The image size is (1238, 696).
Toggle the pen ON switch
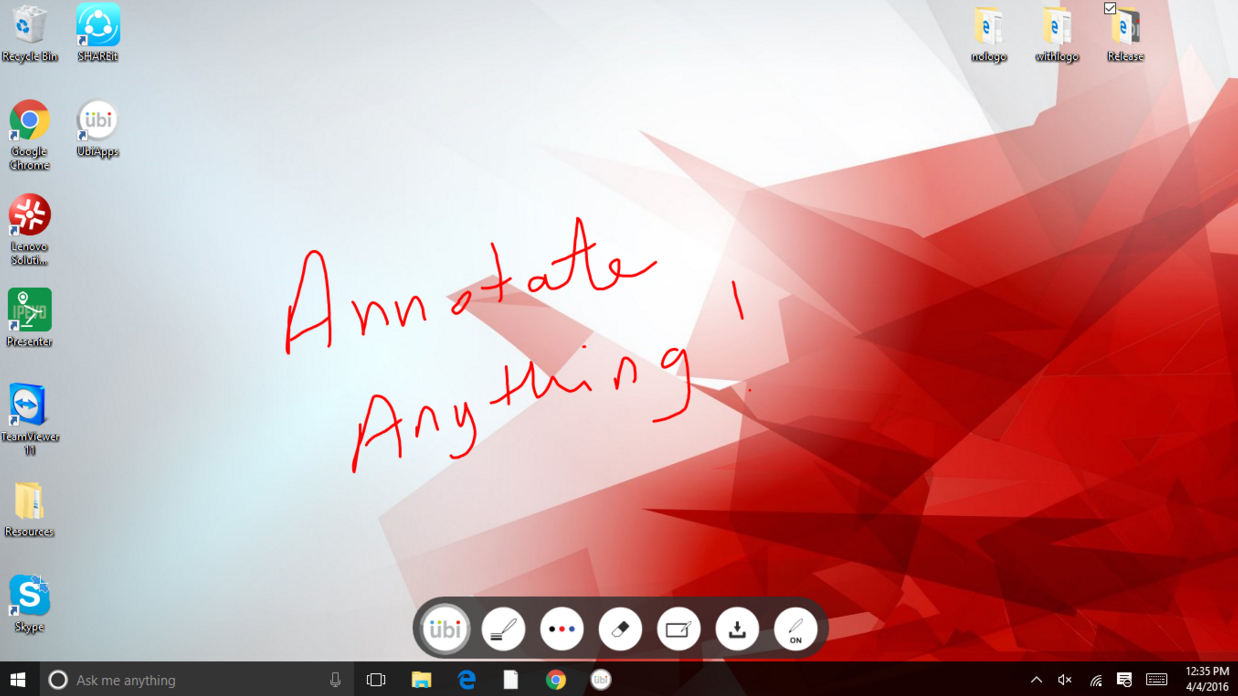click(x=795, y=629)
